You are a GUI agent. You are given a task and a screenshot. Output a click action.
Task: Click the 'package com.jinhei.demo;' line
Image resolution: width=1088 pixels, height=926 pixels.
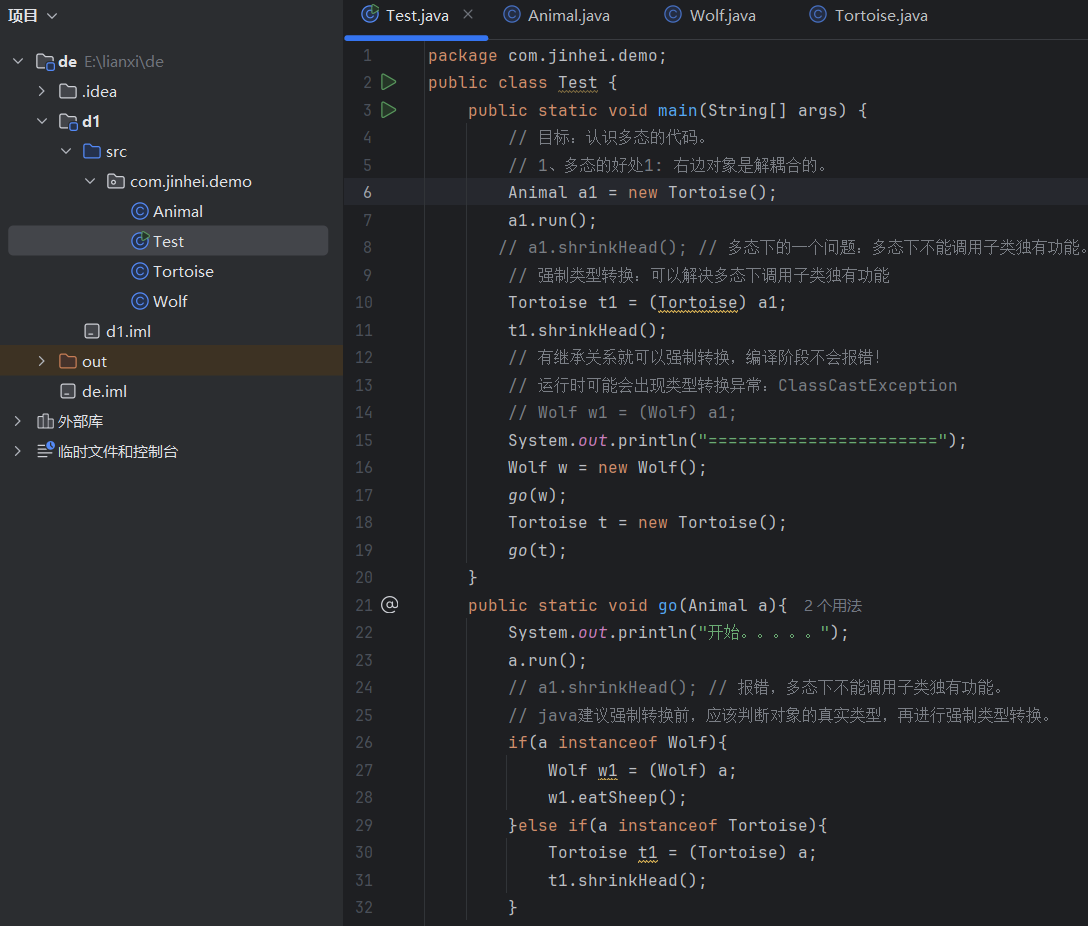coord(547,55)
